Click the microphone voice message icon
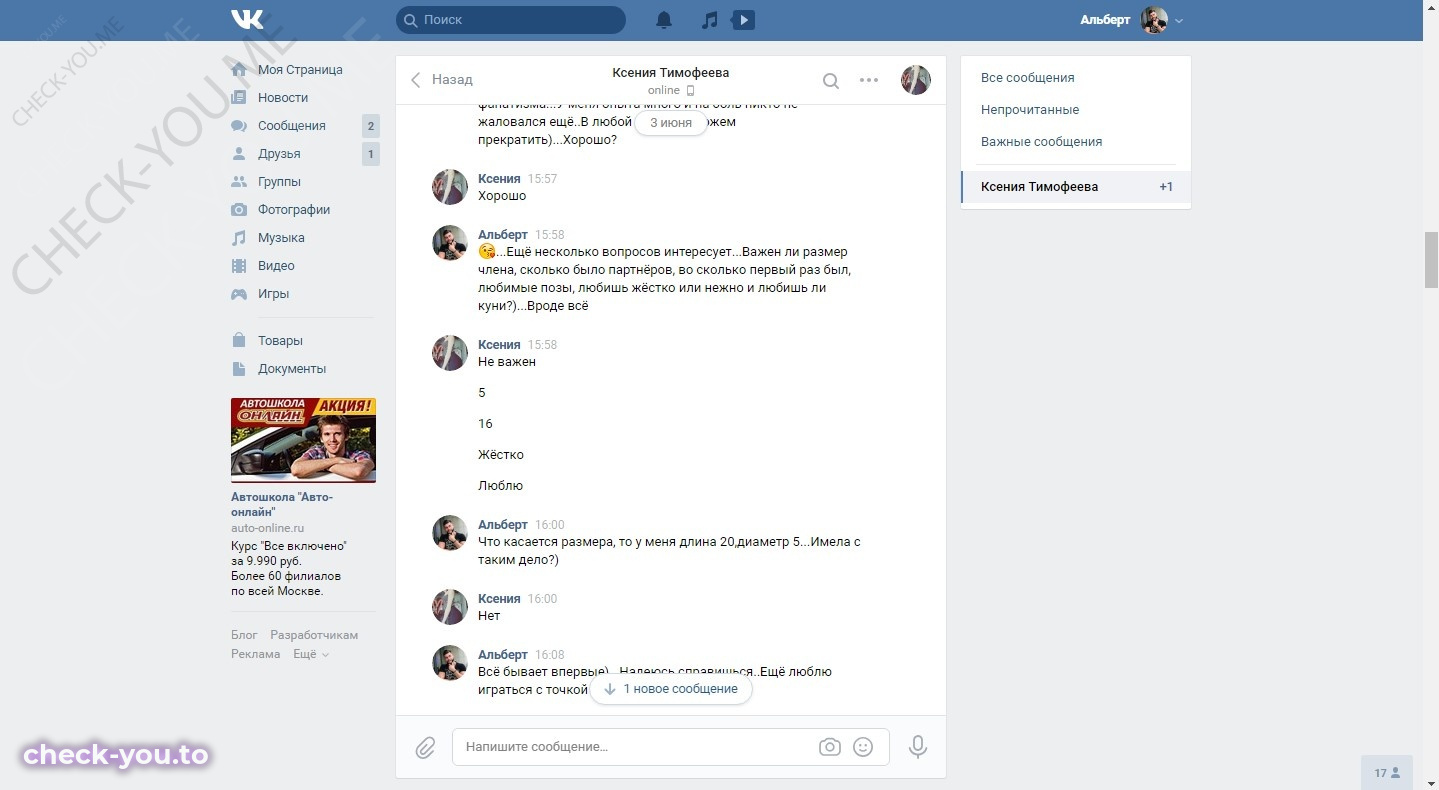Viewport: 1439px width, 790px height. point(918,747)
